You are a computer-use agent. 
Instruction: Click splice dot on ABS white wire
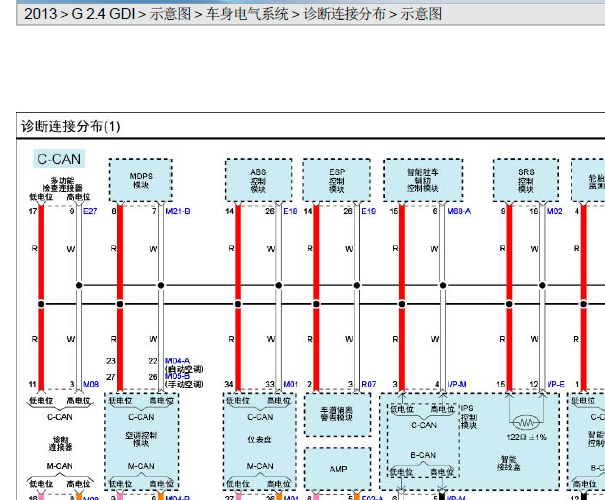[279, 285]
